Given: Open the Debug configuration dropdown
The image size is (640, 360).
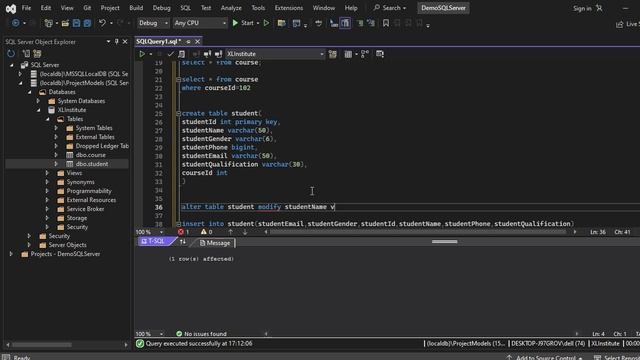Looking at the screenshot, I should [153, 23].
